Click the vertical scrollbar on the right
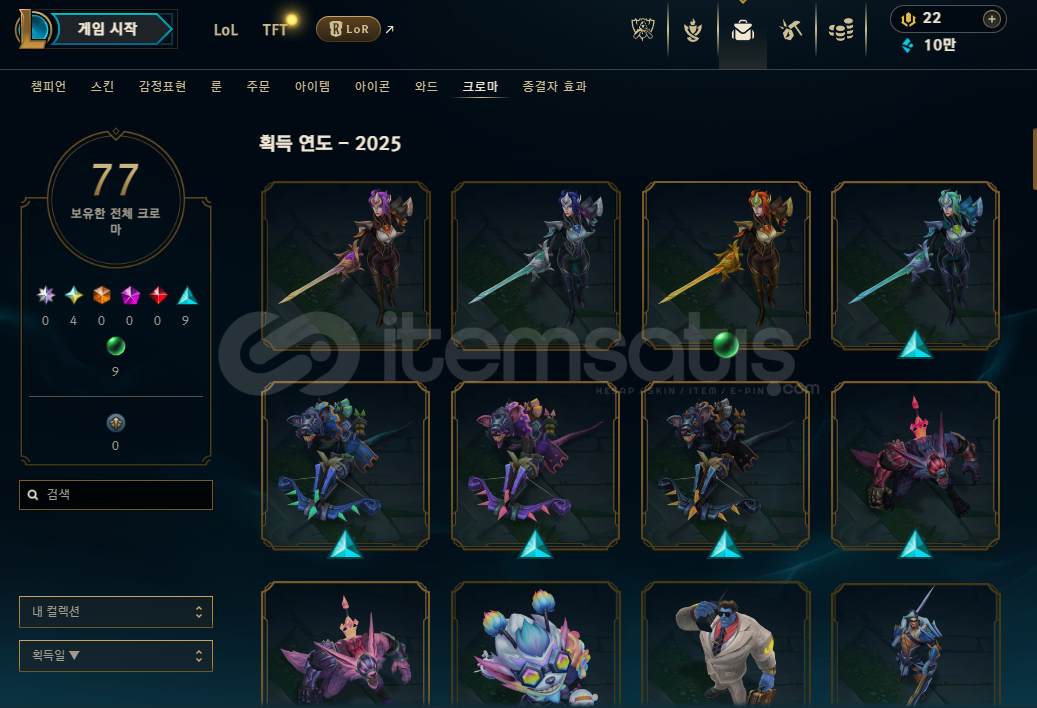This screenshot has width=1037, height=708. (x=1034, y=159)
